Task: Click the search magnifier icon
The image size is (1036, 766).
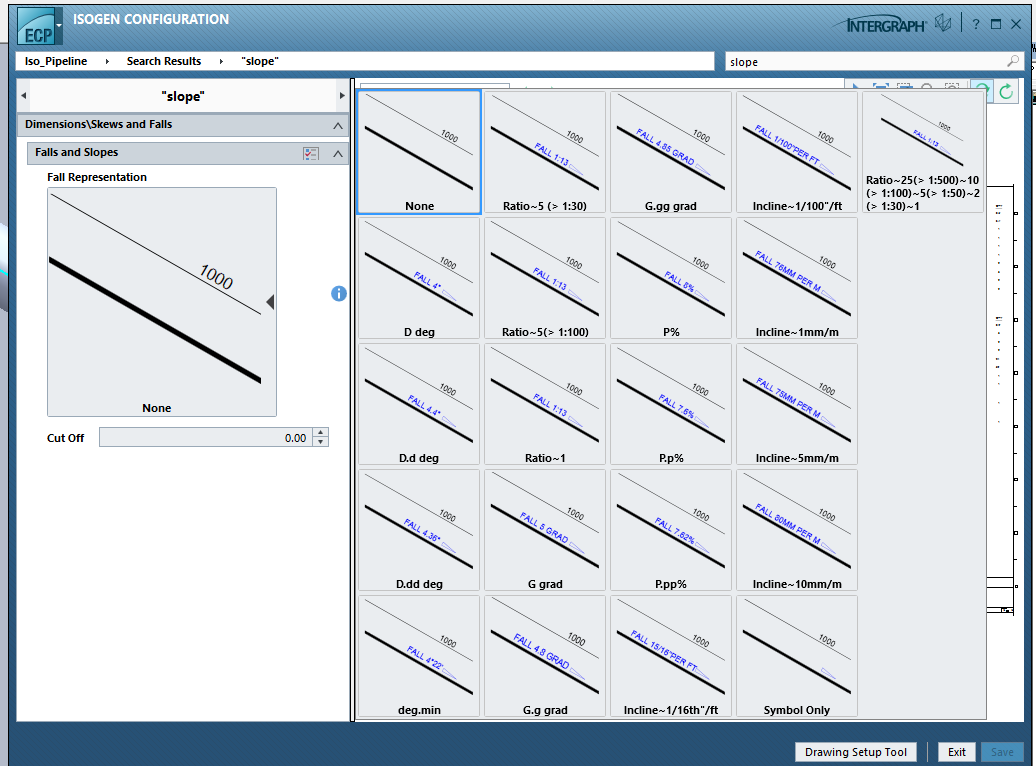Action: pyautogui.click(x=1012, y=61)
